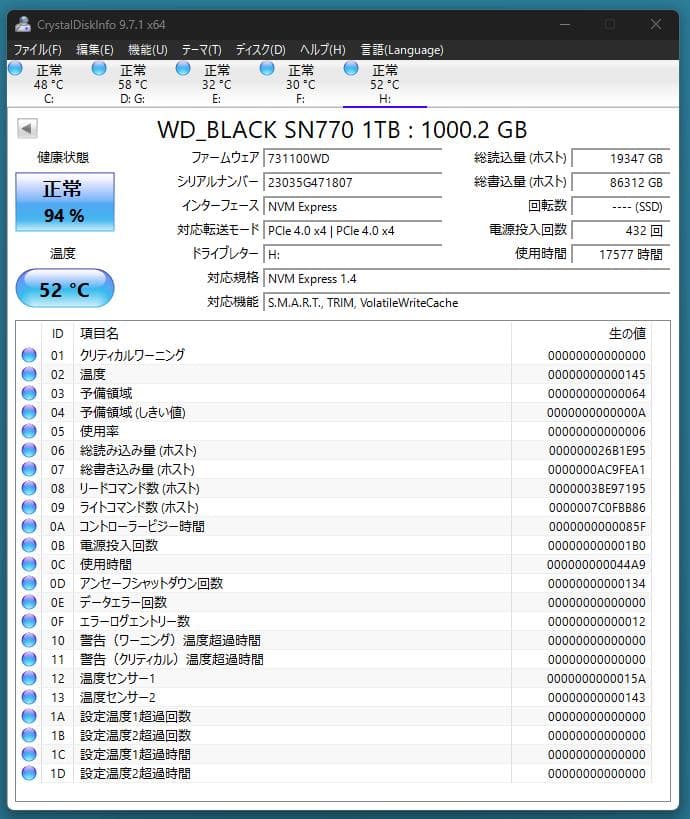The image size is (690, 819).
Task: Click standard field NVM Express 1.4
Action: coord(466,278)
